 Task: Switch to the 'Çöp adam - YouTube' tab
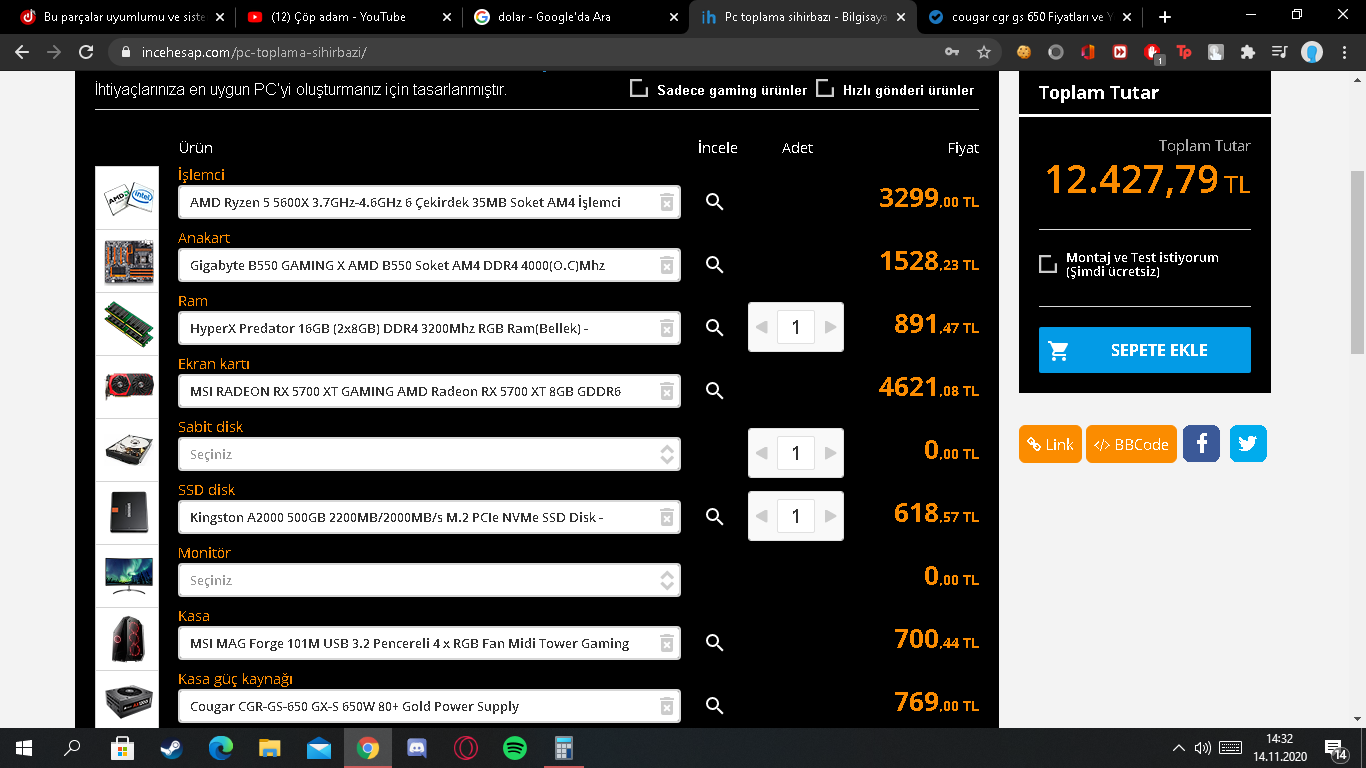(348, 17)
